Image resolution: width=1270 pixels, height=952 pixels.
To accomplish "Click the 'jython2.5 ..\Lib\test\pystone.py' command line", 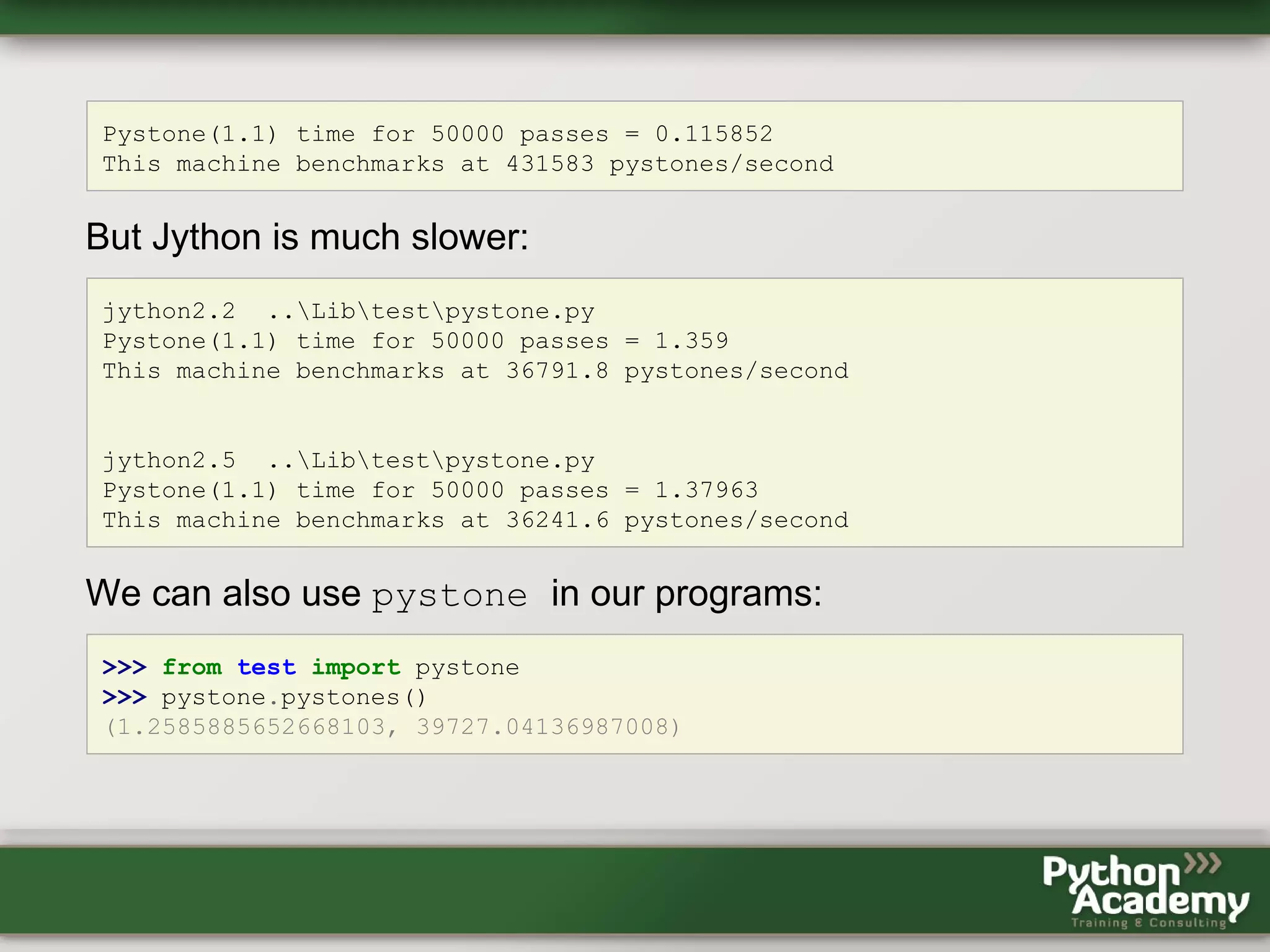I will pos(349,461).
